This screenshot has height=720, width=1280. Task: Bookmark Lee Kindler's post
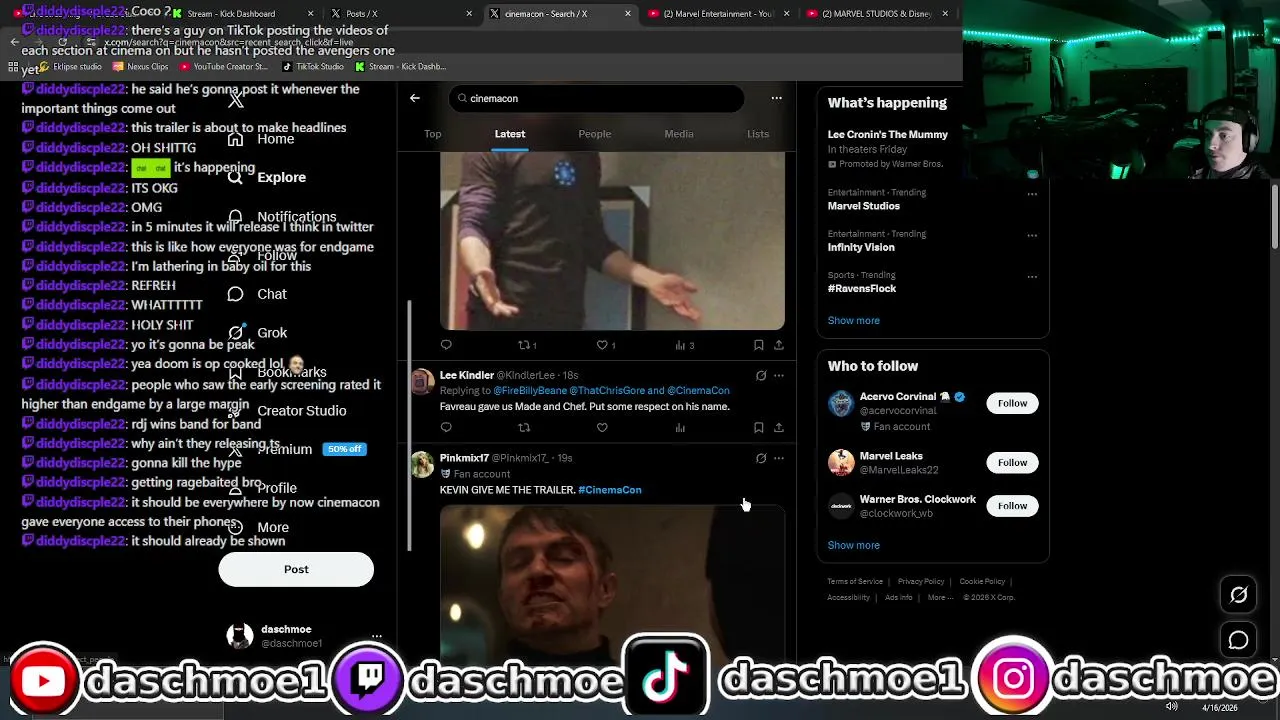tap(759, 428)
